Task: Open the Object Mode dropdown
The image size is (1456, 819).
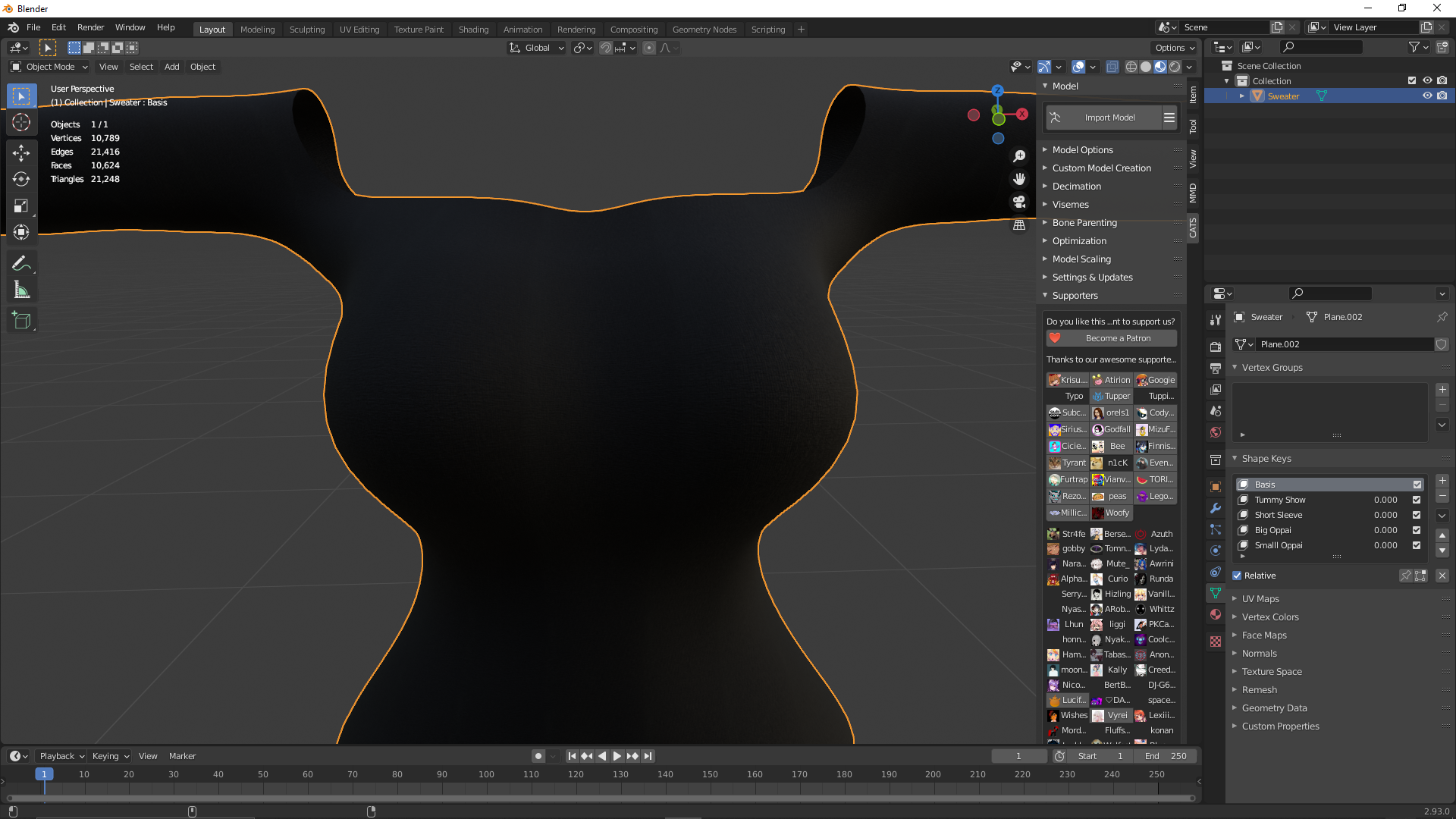Action: 49,67
